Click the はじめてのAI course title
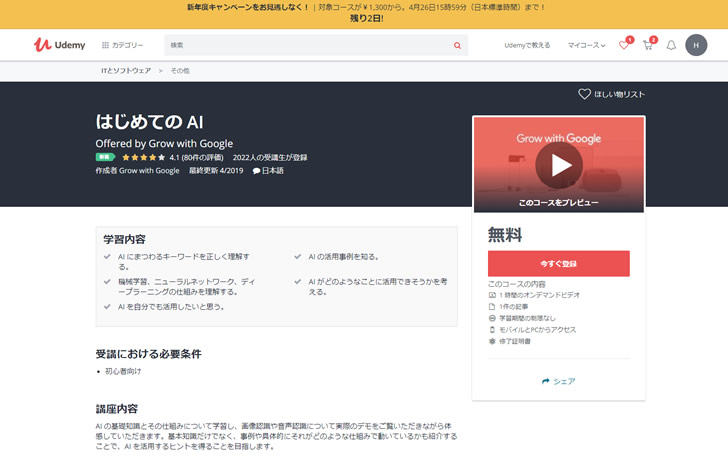728x456 pixels. coord(150,122)
